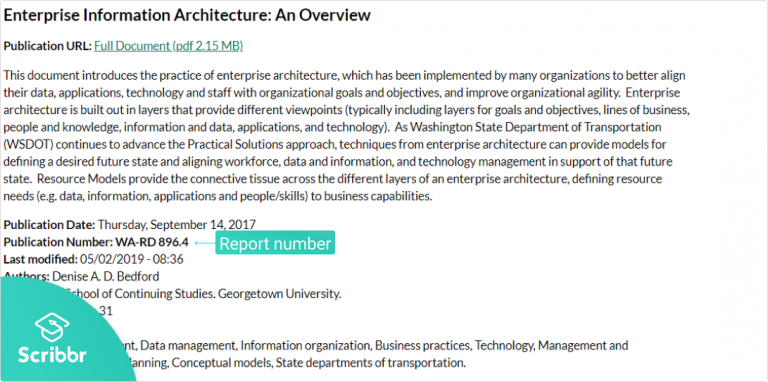Click the Publication URL label
The height and width of the screenshot is (382, 768).
coord(48,46)
